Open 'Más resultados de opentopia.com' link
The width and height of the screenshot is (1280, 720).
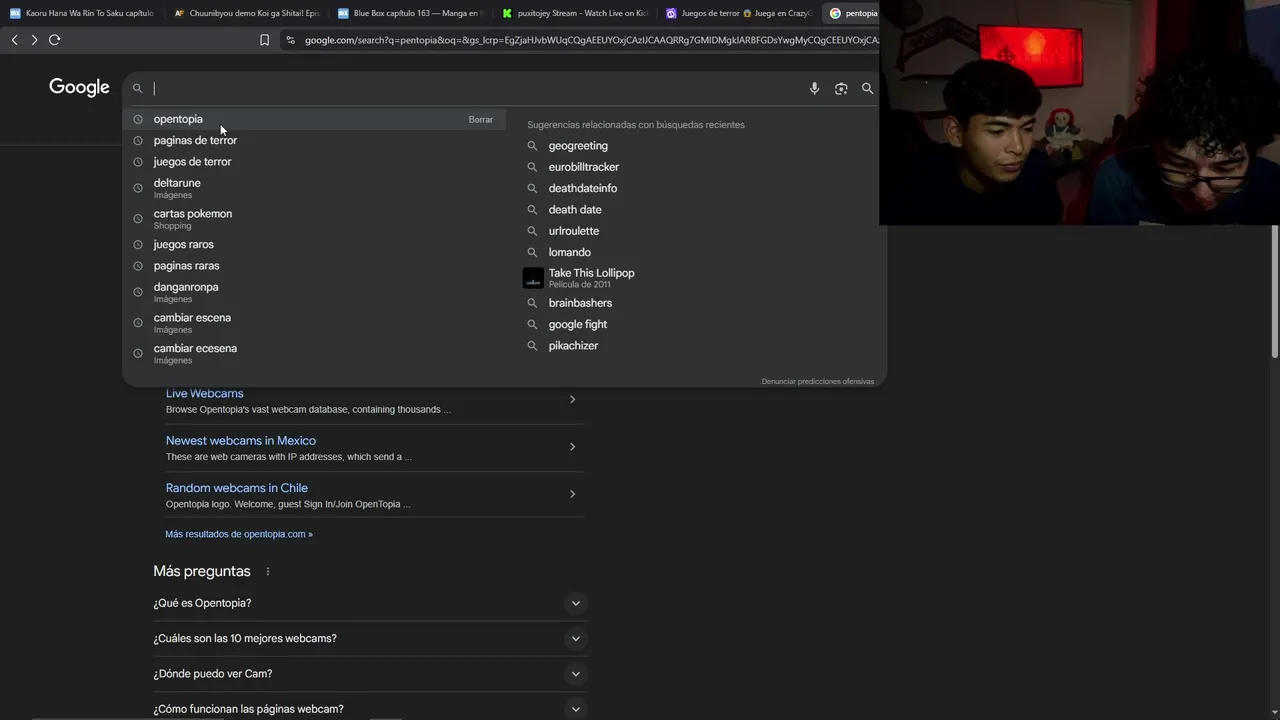point(239,534)
